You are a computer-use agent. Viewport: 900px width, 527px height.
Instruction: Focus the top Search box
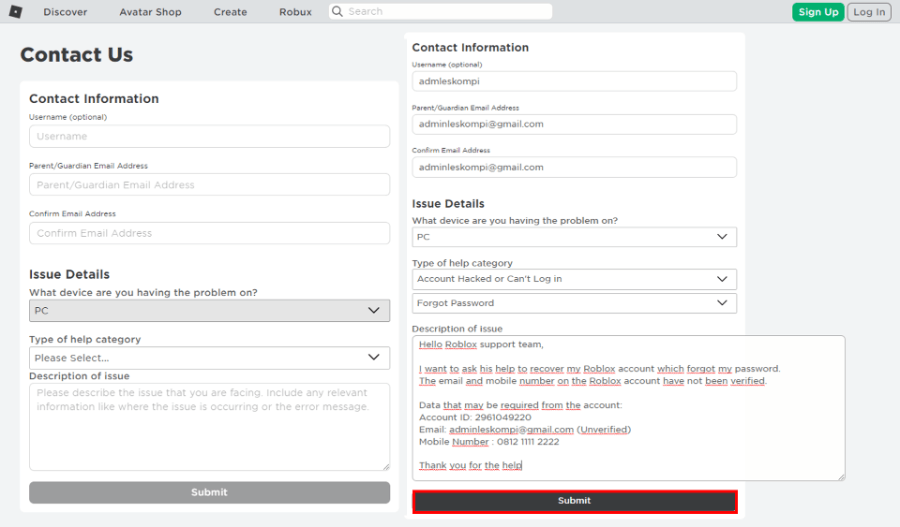pos(440,11)
